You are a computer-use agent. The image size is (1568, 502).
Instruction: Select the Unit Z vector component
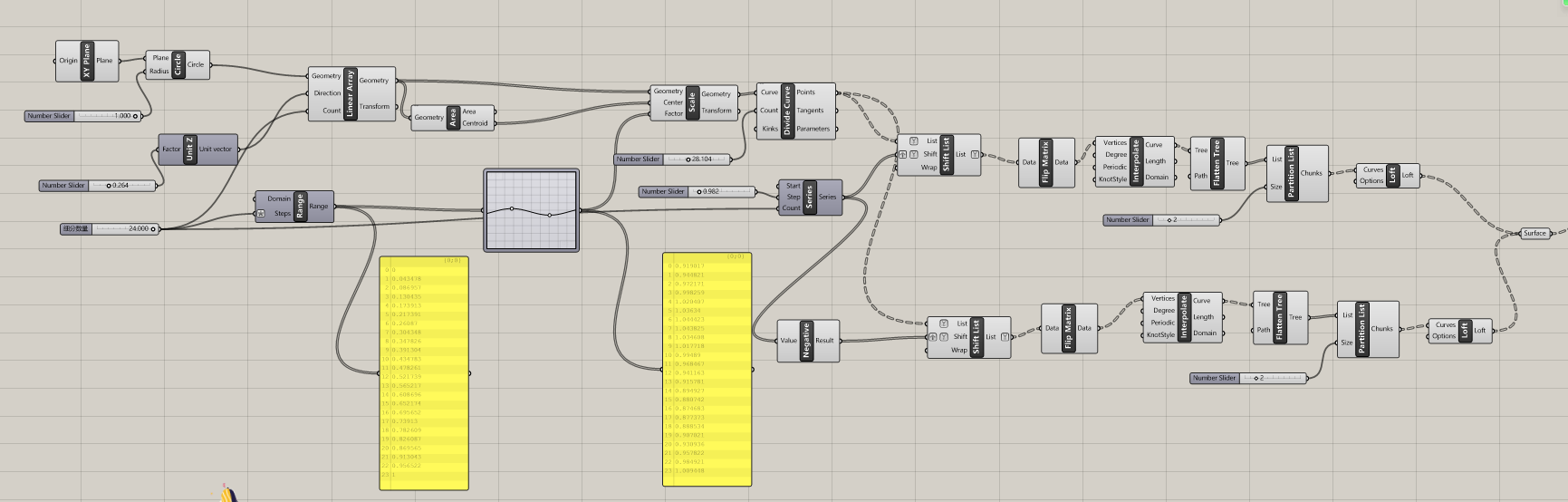(x=189, y=150)
